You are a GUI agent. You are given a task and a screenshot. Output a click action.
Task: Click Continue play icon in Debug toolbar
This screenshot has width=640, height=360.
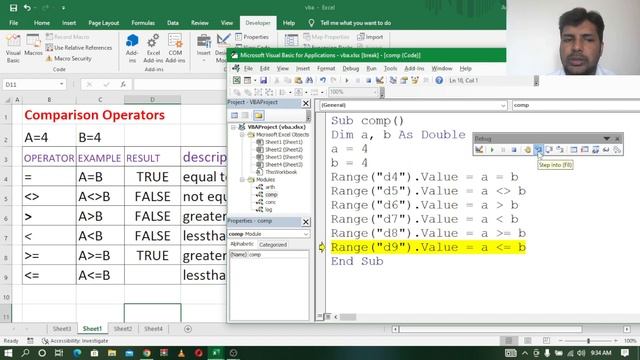492,150
